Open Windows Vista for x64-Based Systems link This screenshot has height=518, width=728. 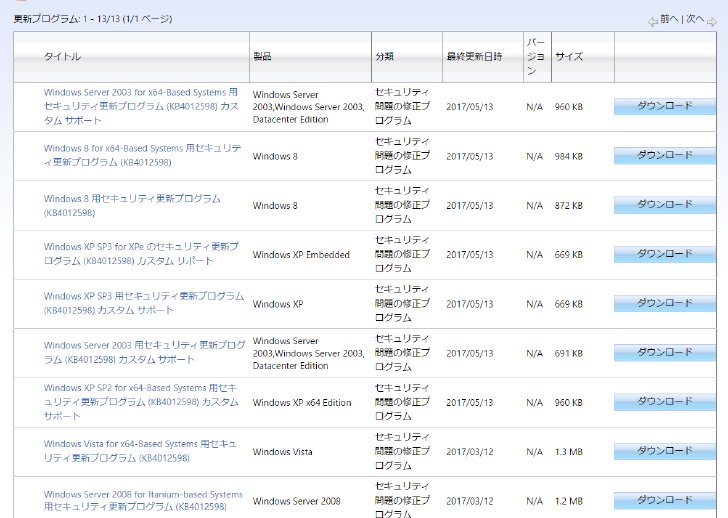pos(140,451)
